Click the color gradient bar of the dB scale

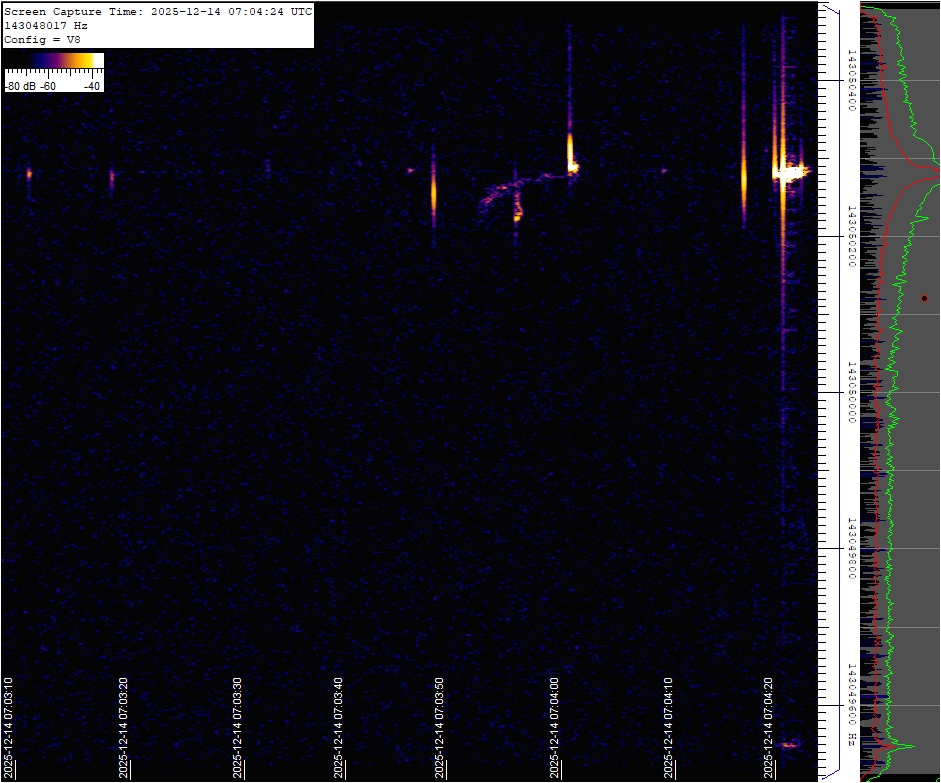coord(53,61)
